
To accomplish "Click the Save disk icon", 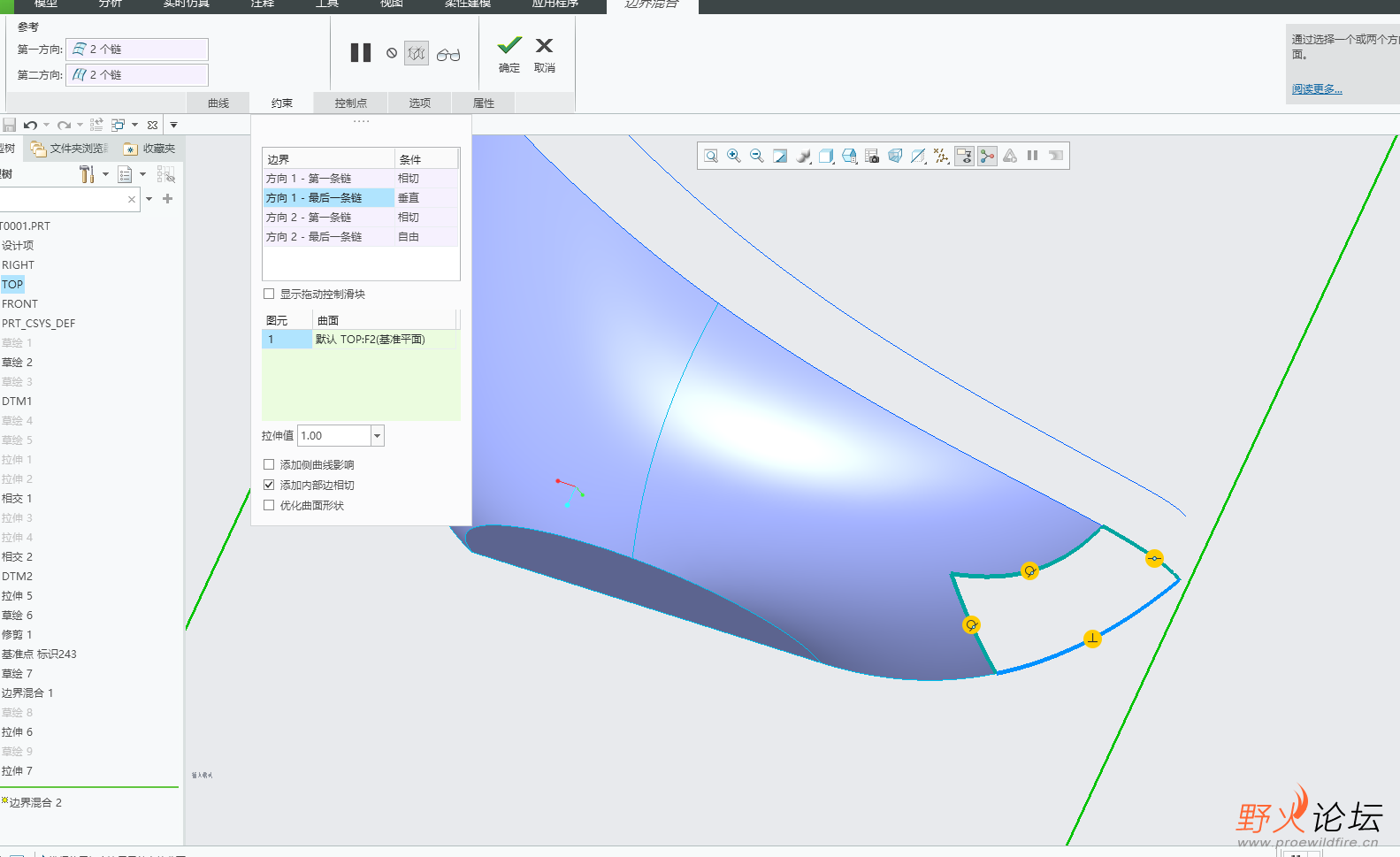I will tap(9, 125).
